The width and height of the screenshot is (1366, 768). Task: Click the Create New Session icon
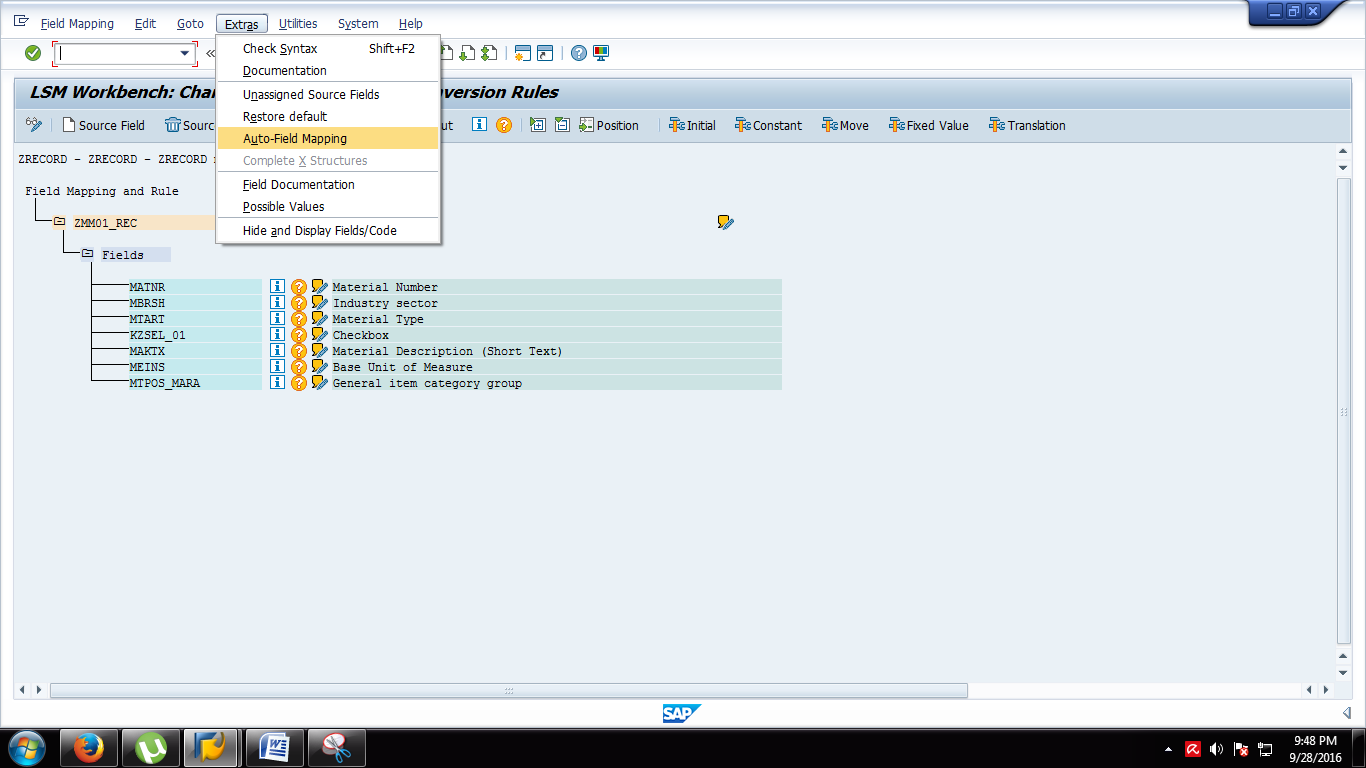[x=523, y=53]
